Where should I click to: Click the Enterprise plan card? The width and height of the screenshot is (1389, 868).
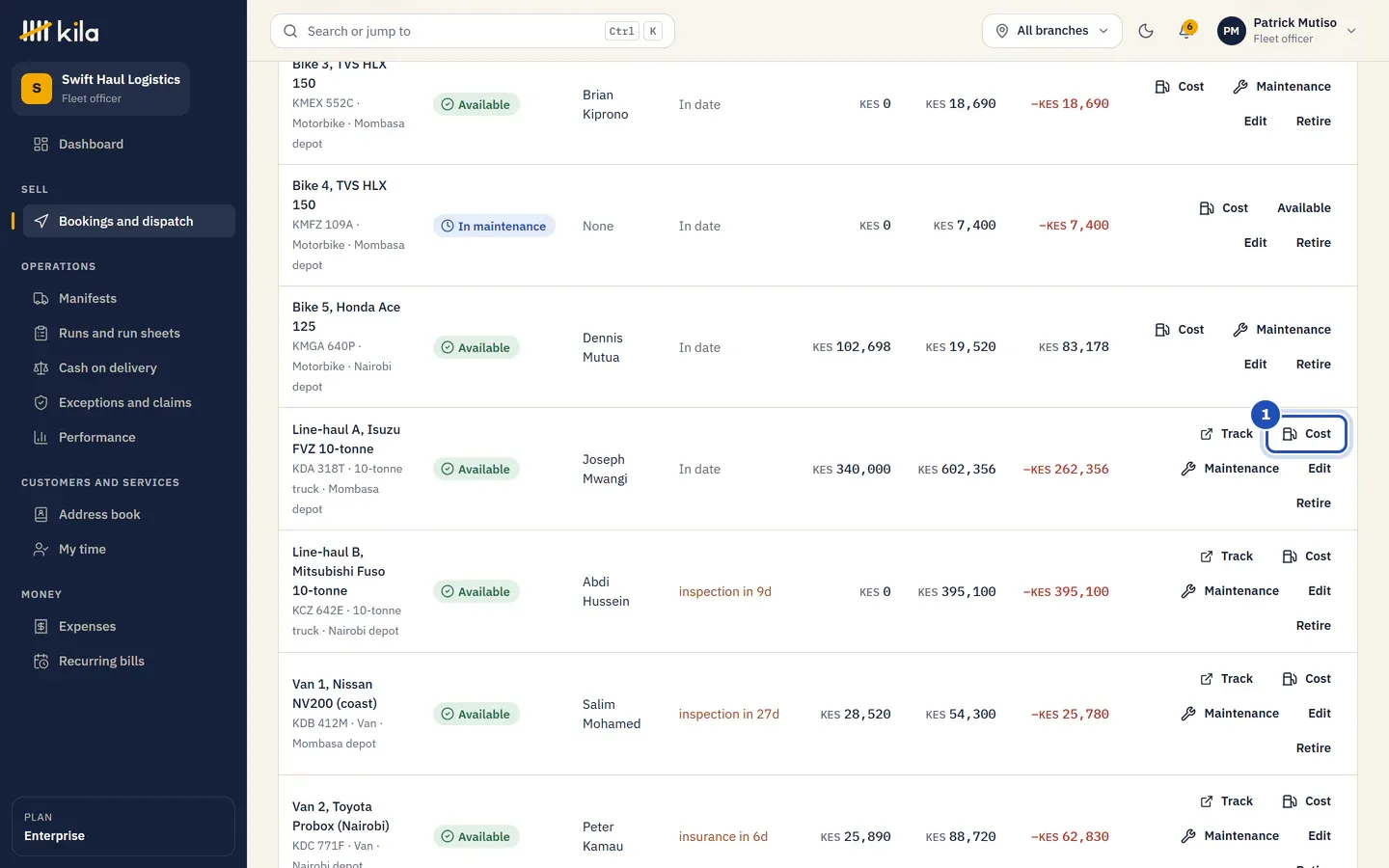[x=123, y=827]
